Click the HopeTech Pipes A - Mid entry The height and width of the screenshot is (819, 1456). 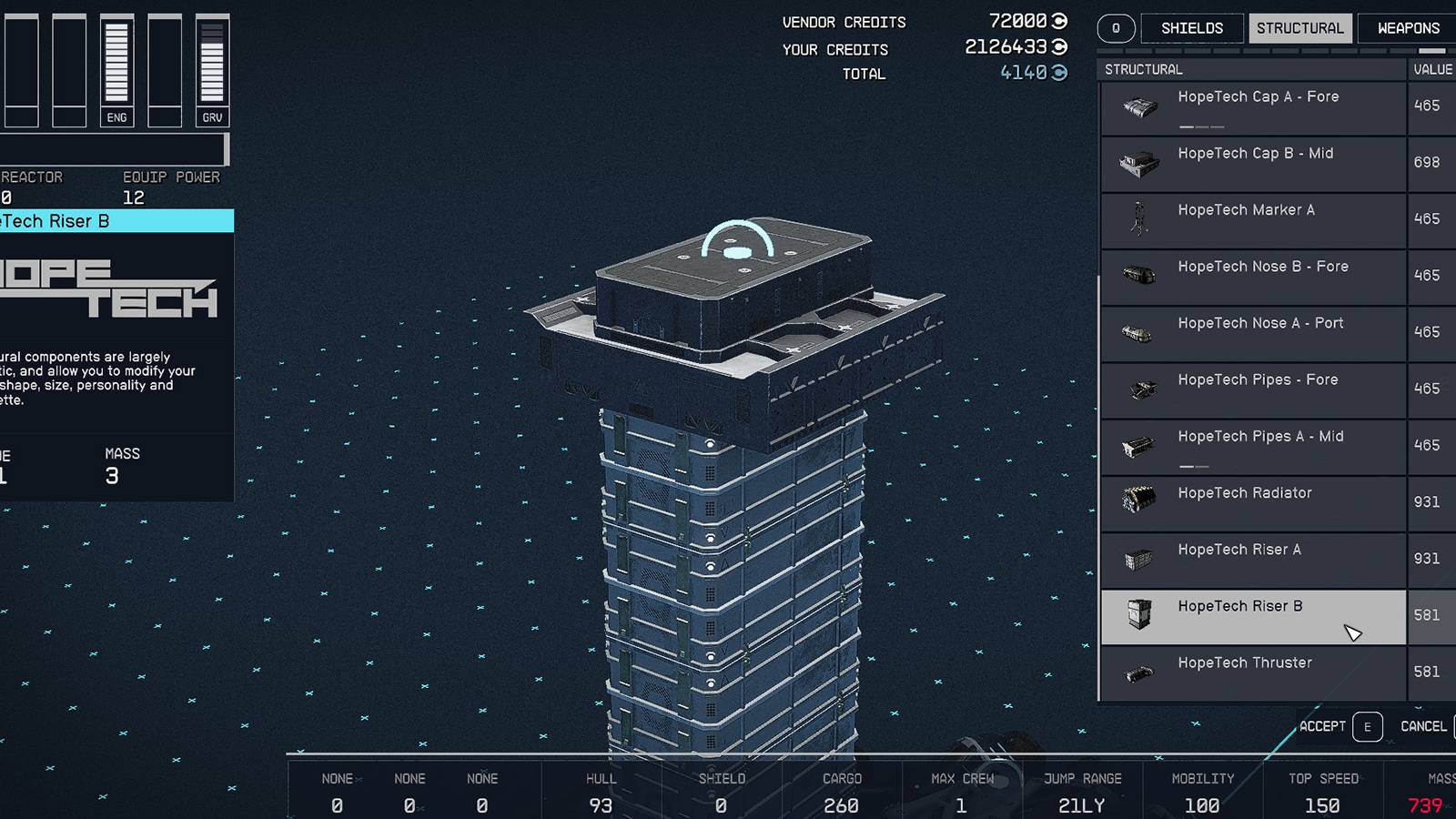point(1253,446)
